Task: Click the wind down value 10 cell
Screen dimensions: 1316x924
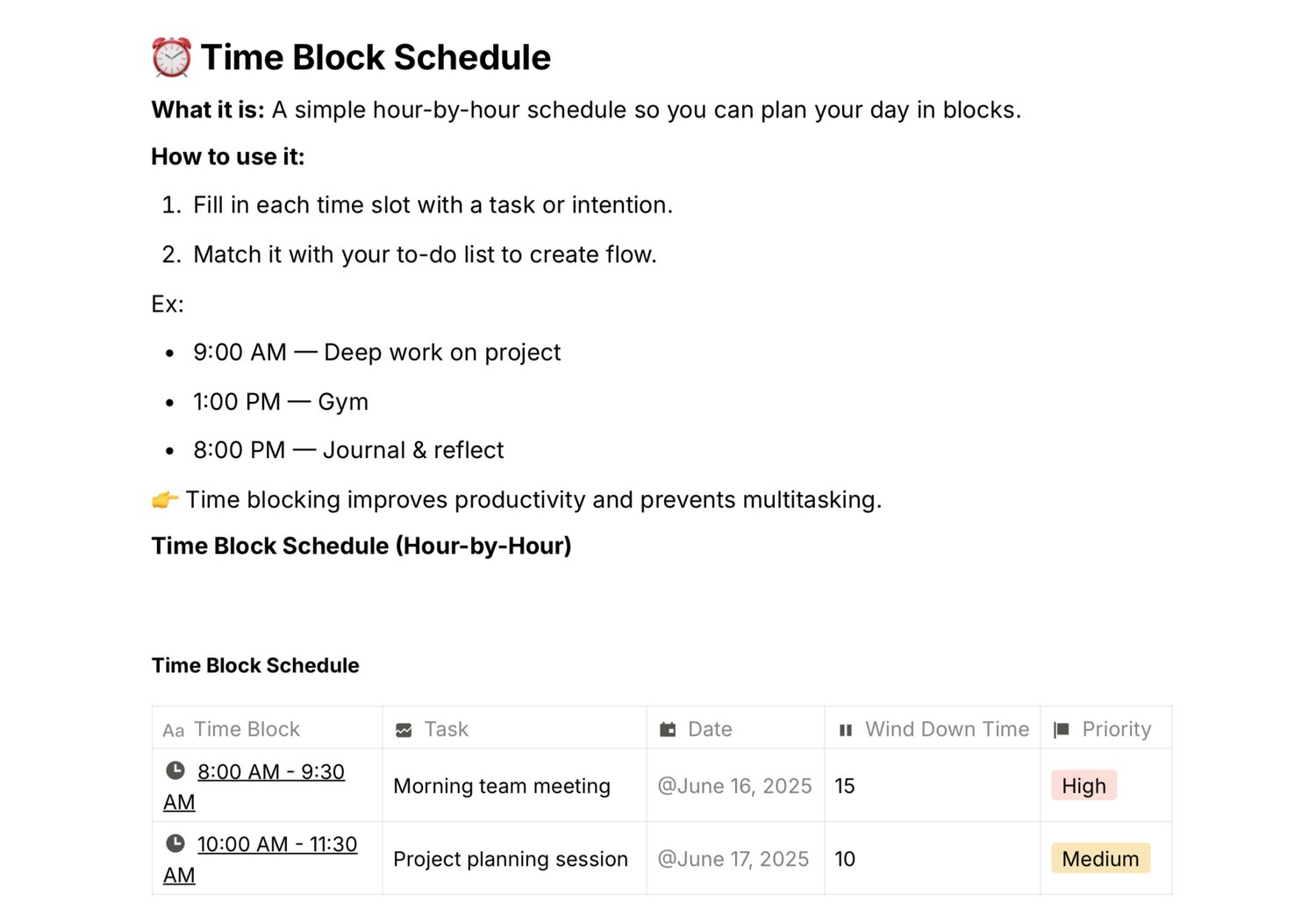Action: pos(845,859)
